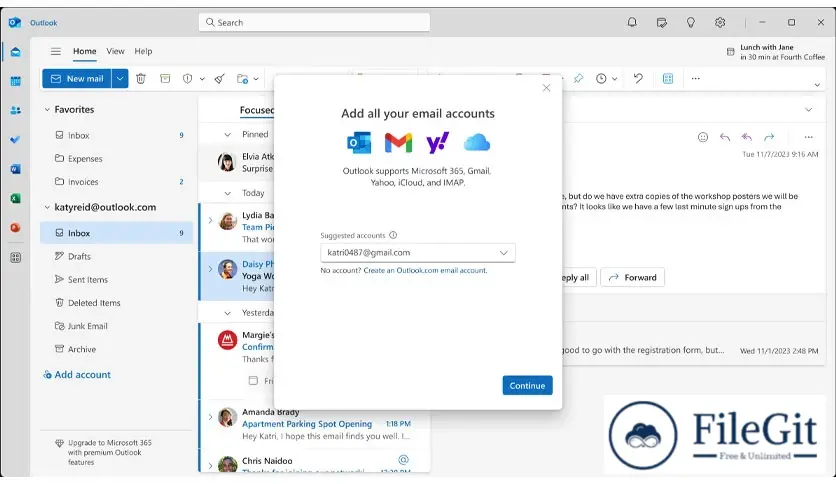This screenshot has width=836, height=484.
Task: Archive the selected message
Action: [x=165, y=79]
